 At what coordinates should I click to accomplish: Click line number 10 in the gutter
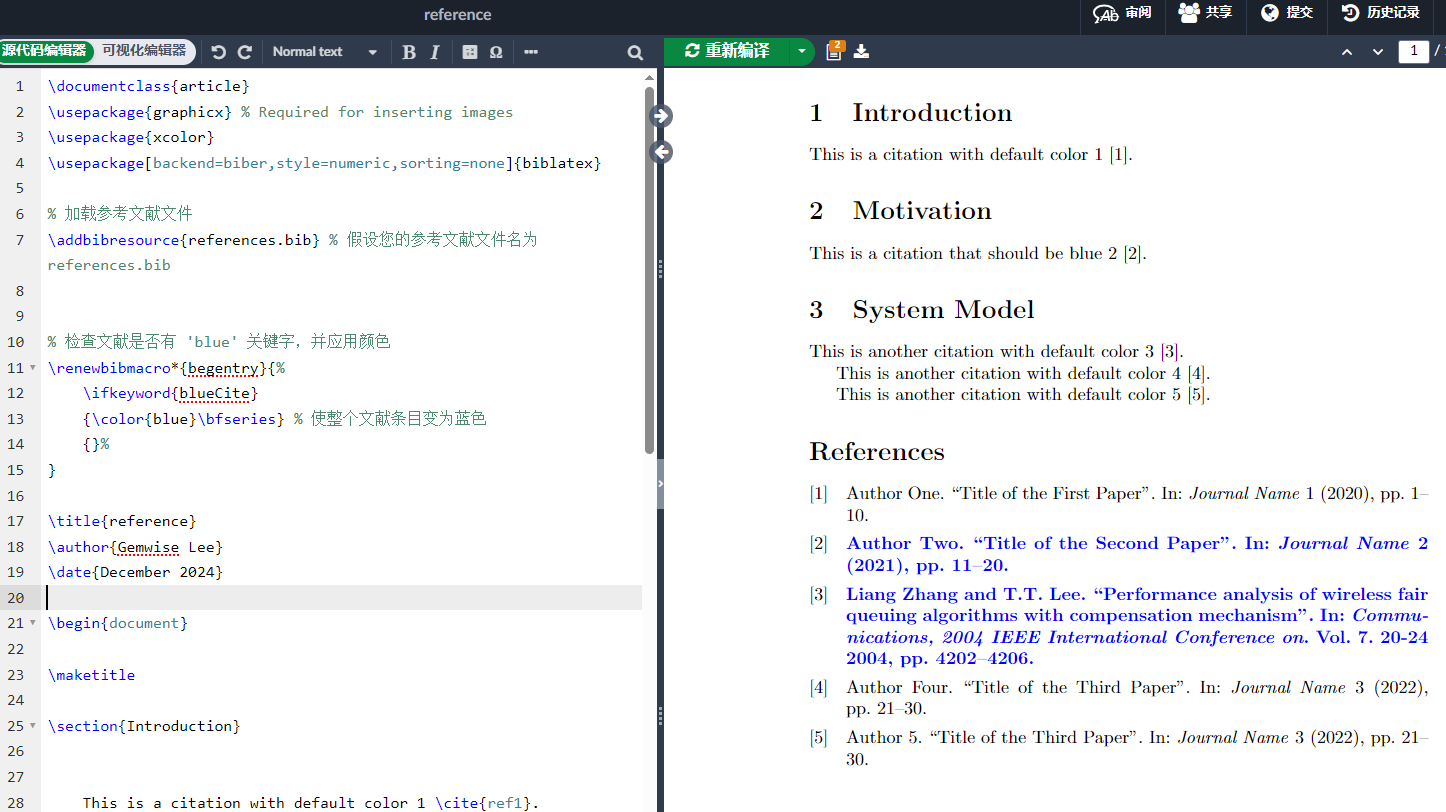(x=16, y=342)
